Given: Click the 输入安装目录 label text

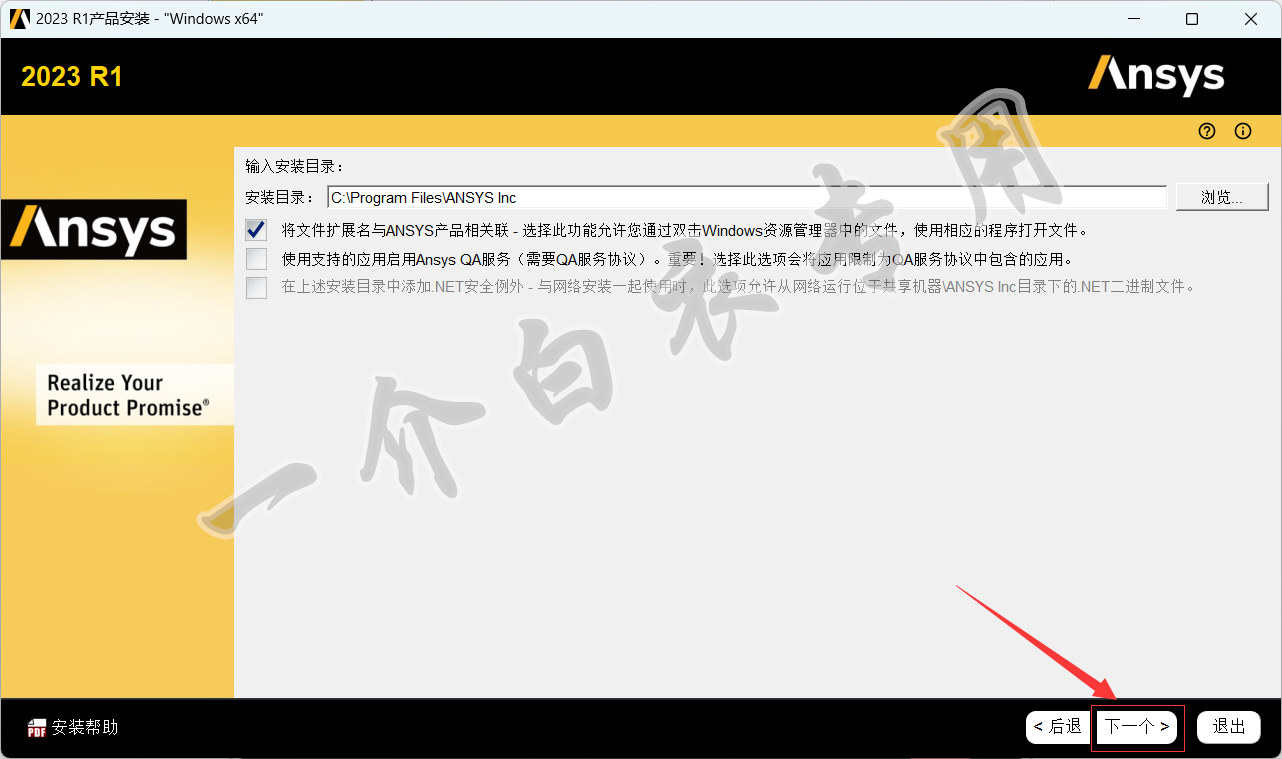Looking at the screenshot, I should pyautogui.click(x=294, y=166).
